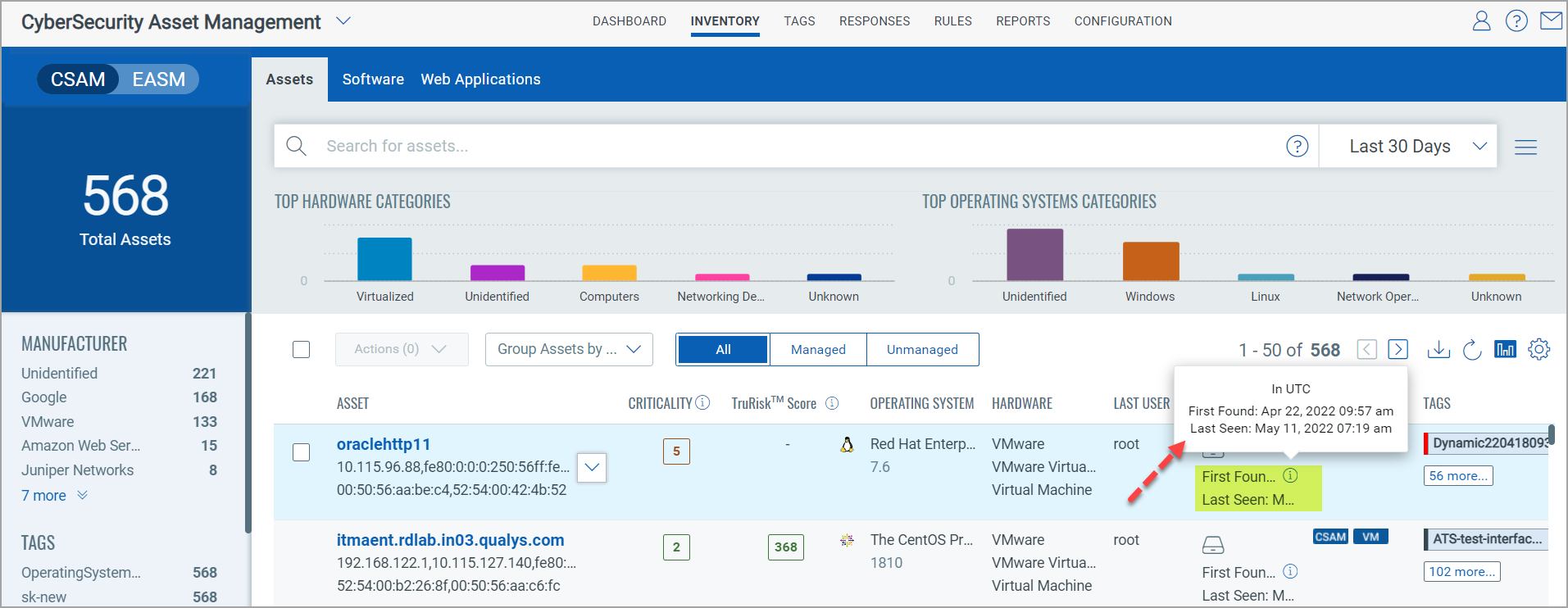Go to next page of assets

pos(1398,350)
